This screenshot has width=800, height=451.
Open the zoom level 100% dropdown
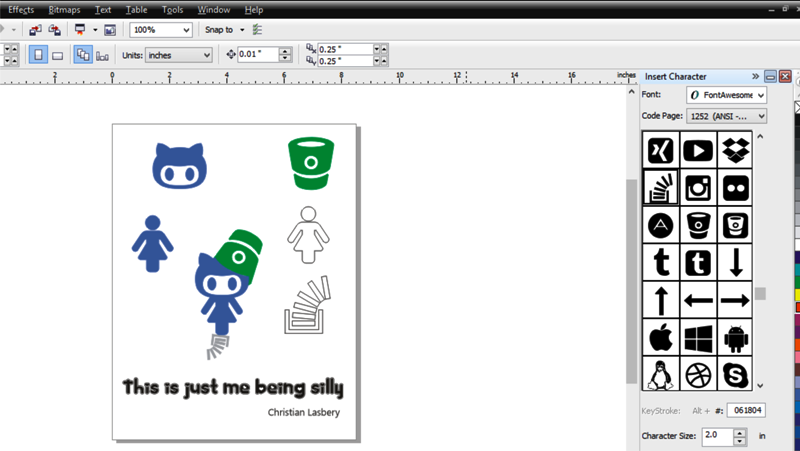pyautogui.click(x=186, y=30)
